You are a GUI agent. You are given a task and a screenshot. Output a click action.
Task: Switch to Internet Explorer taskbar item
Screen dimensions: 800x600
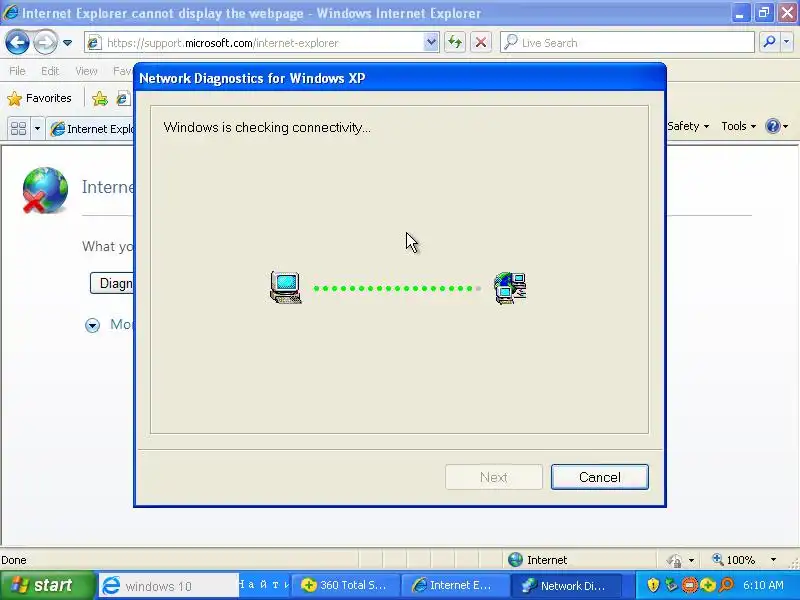(454, 585)
